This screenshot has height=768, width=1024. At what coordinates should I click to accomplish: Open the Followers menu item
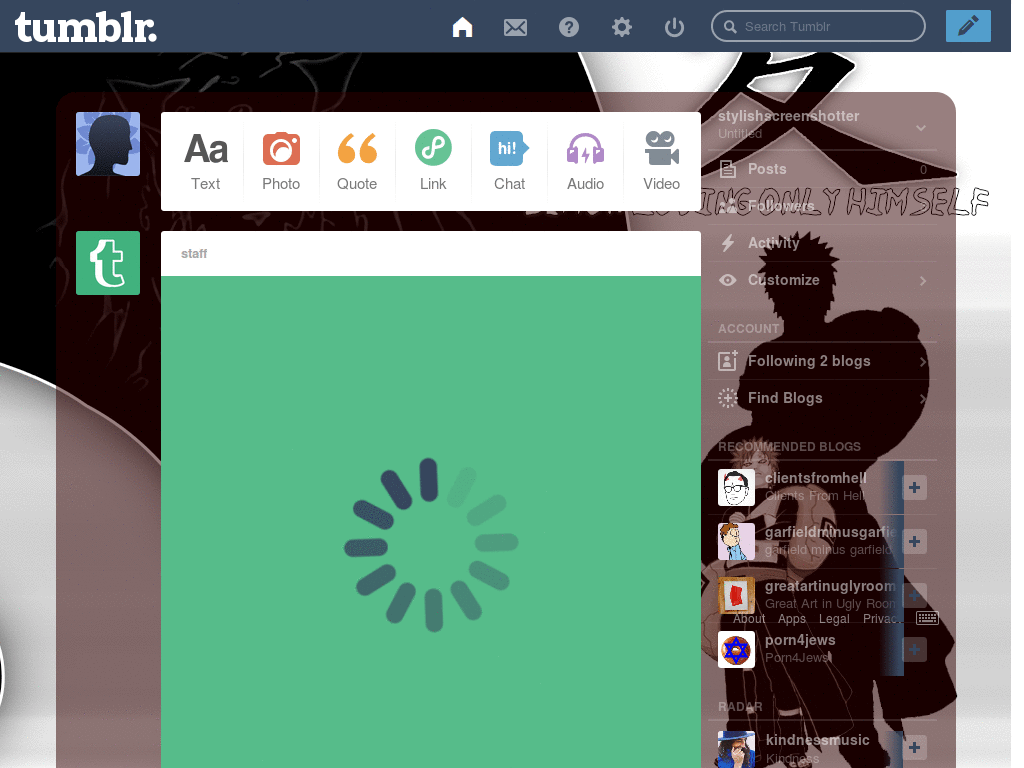[823, 206]
